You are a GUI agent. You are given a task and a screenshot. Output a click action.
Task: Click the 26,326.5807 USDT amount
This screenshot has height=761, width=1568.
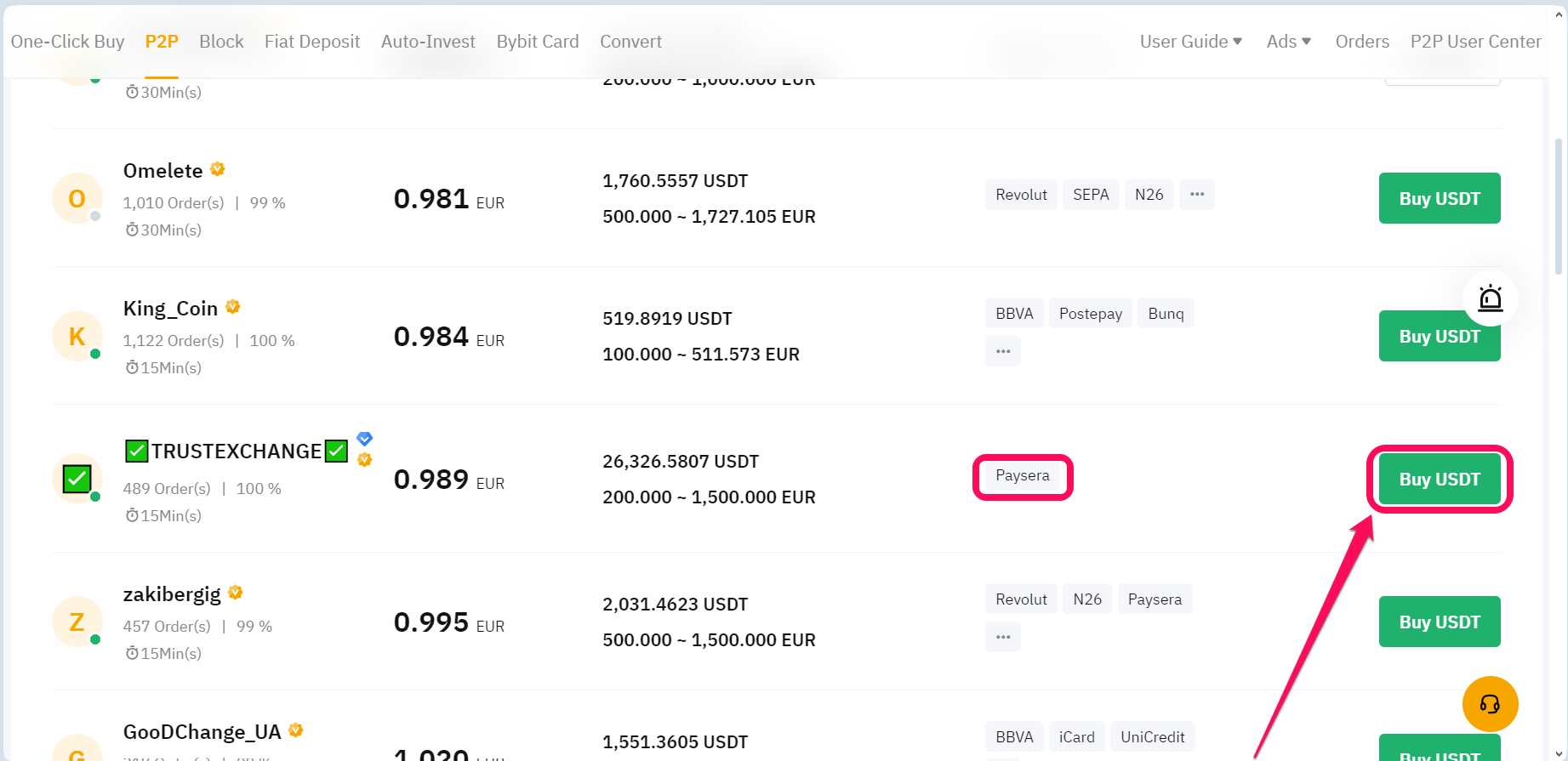pyautogui.click(x=681, y=461)
